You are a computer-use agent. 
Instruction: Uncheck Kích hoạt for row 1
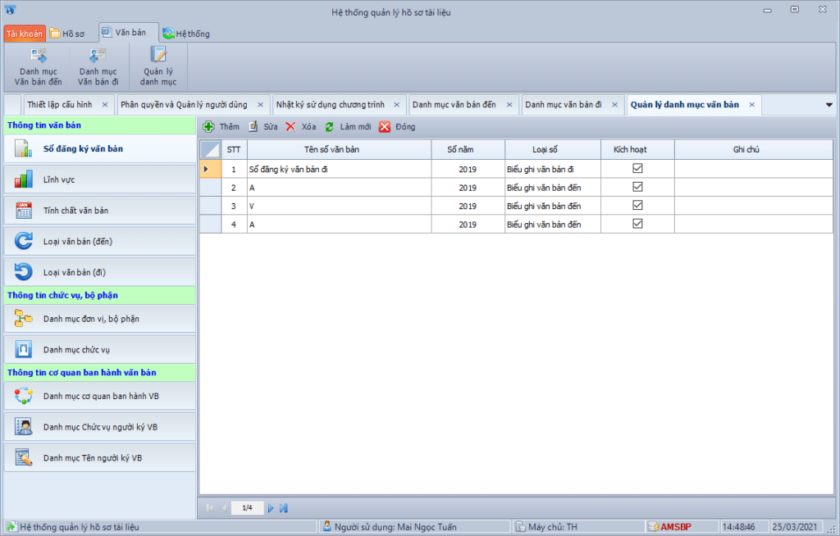(x=637, y=169)
